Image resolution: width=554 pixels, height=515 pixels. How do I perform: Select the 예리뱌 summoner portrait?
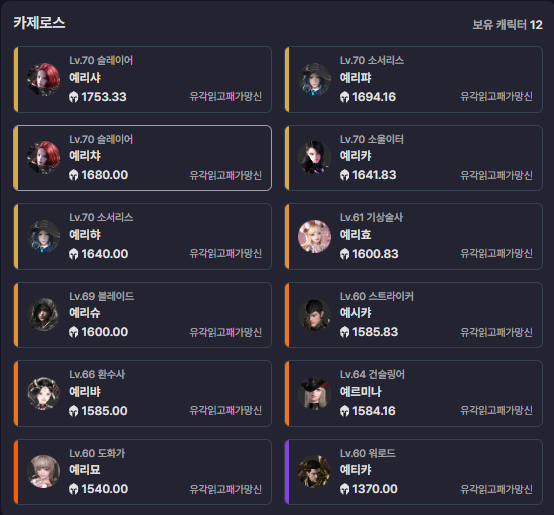43,393
